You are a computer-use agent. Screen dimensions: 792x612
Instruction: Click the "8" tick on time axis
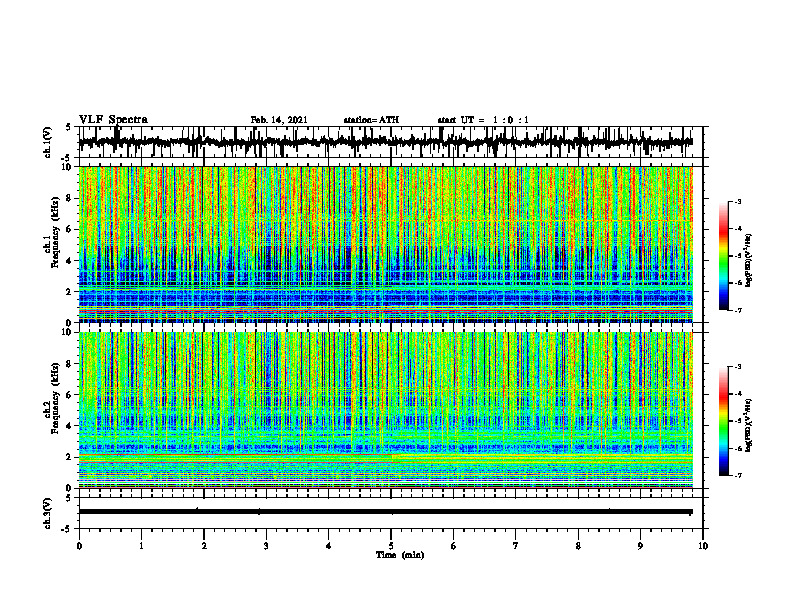[578, 546]
